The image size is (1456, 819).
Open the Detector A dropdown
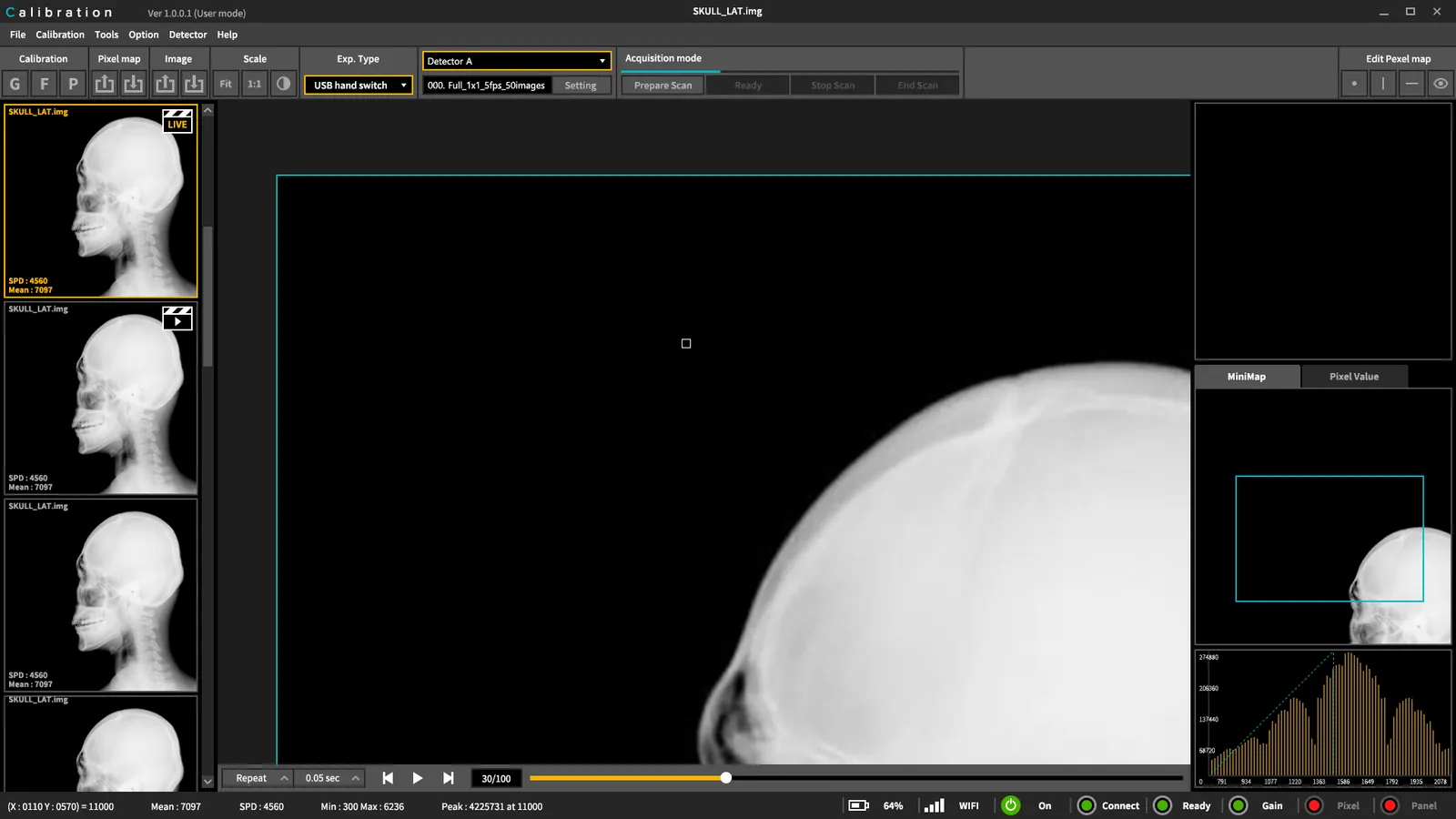(516, 61)
